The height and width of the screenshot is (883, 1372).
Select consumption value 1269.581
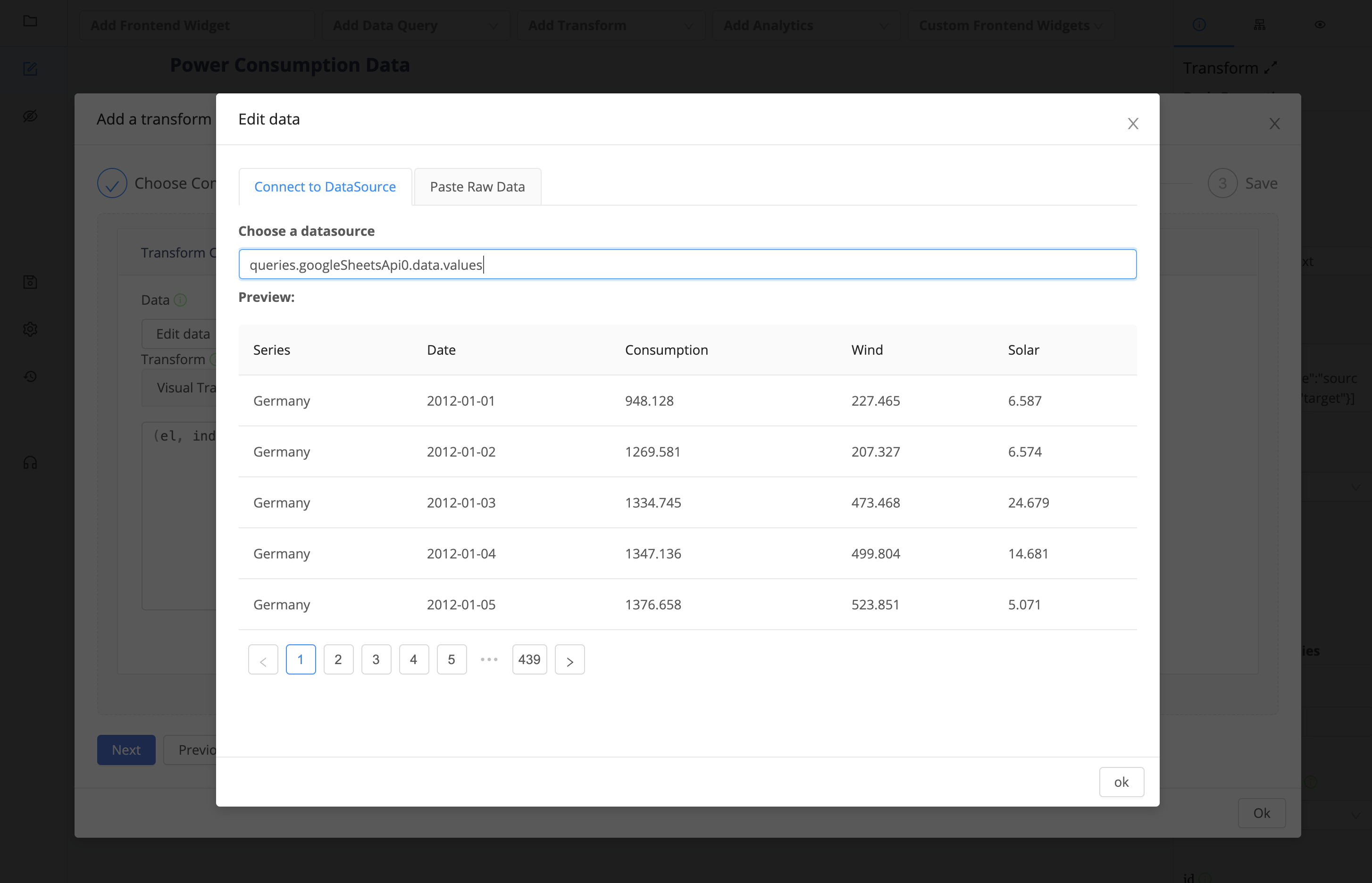[653, 452]
